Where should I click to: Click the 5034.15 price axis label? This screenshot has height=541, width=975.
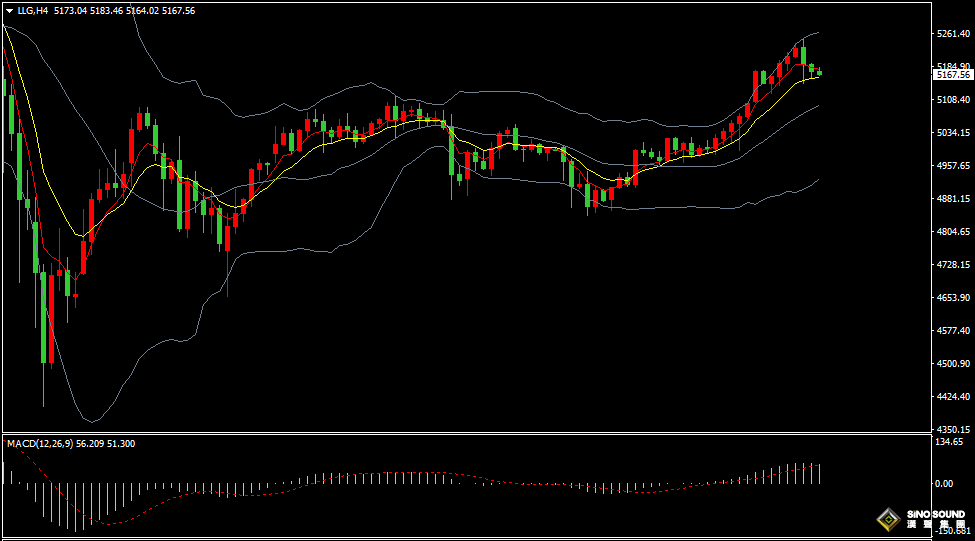pos(951,133)
